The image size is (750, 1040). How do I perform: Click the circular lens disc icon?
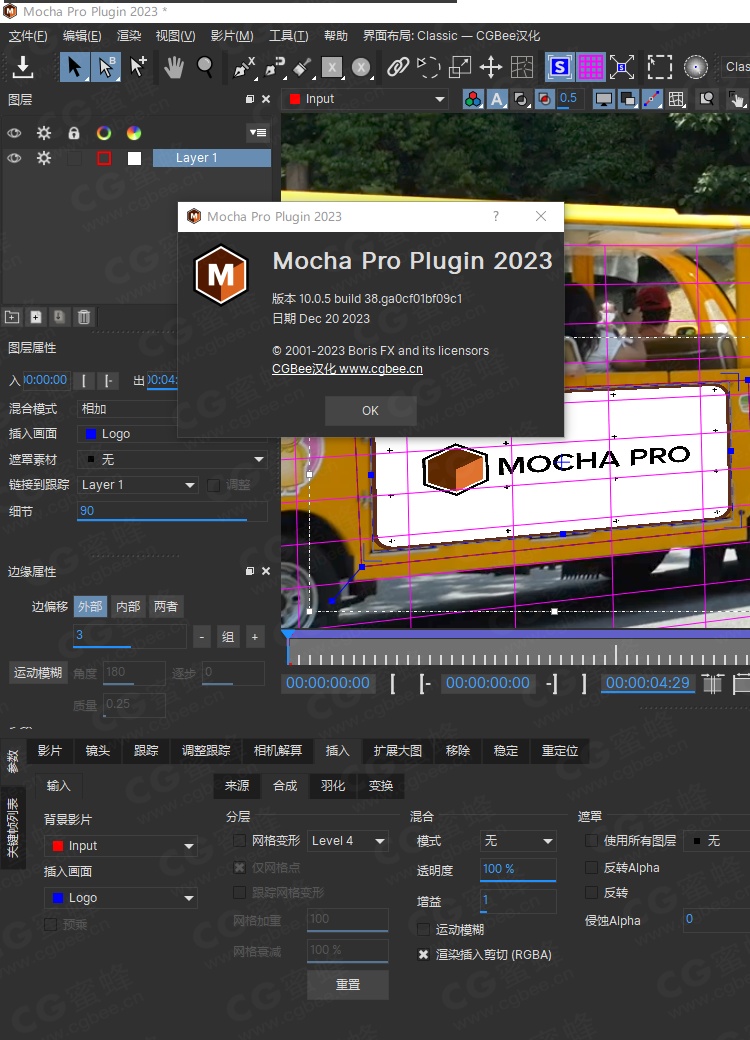tap(696, 67)
